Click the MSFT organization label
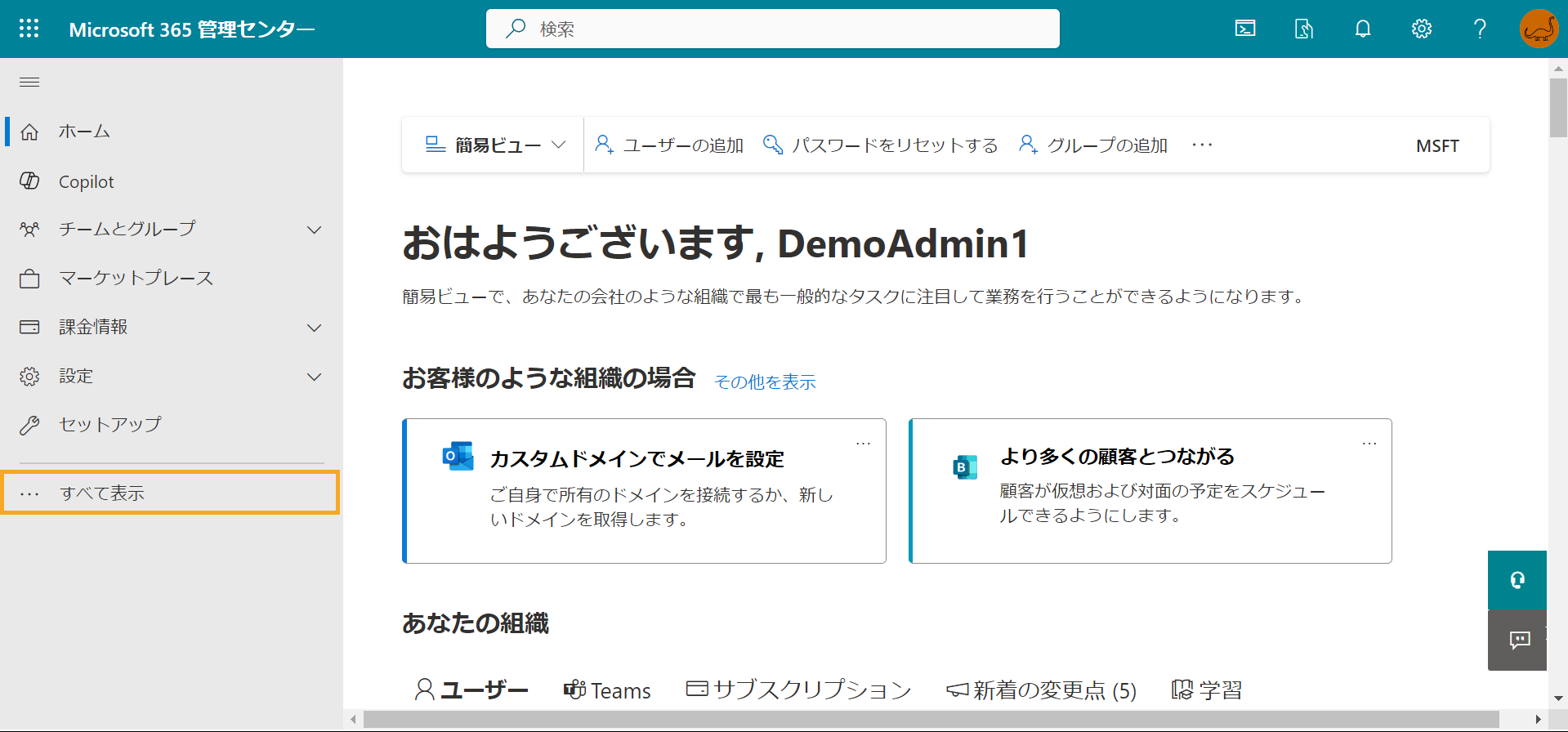The height and width of the screenshot is (732, 1568). [x=1437, y=145]
